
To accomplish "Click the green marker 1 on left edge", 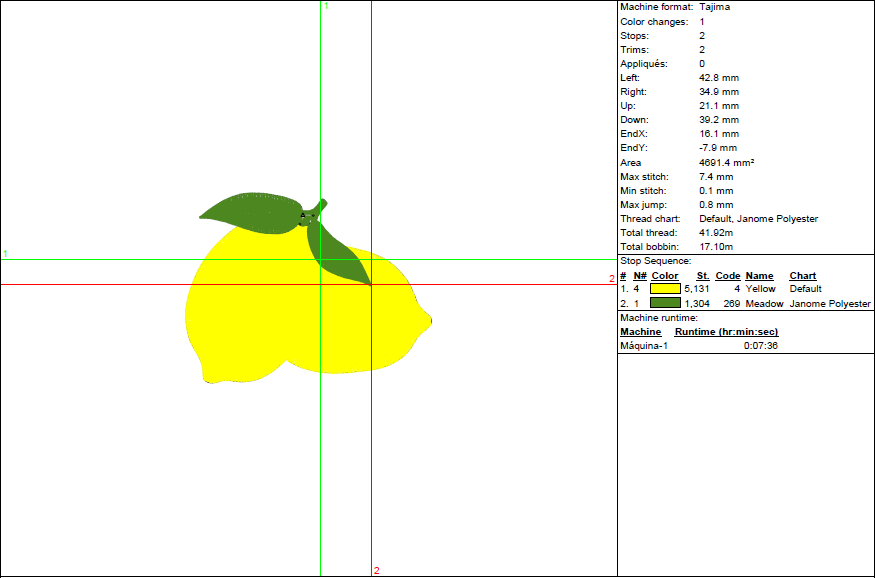I will coord(5,254).
